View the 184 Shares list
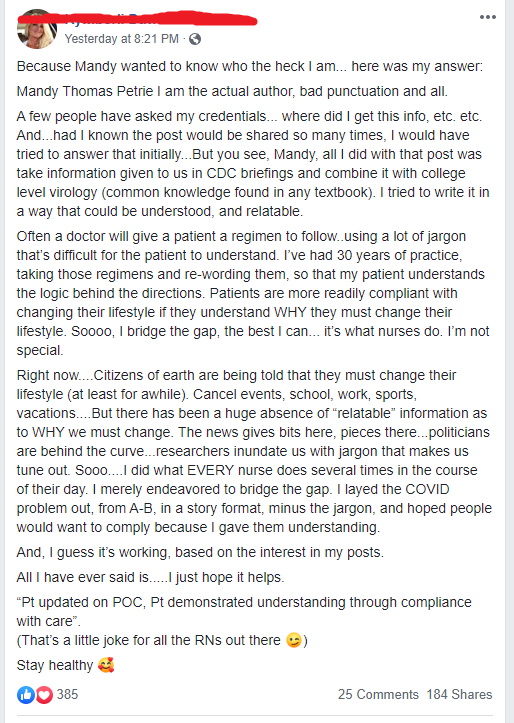 tap(459, 694)
